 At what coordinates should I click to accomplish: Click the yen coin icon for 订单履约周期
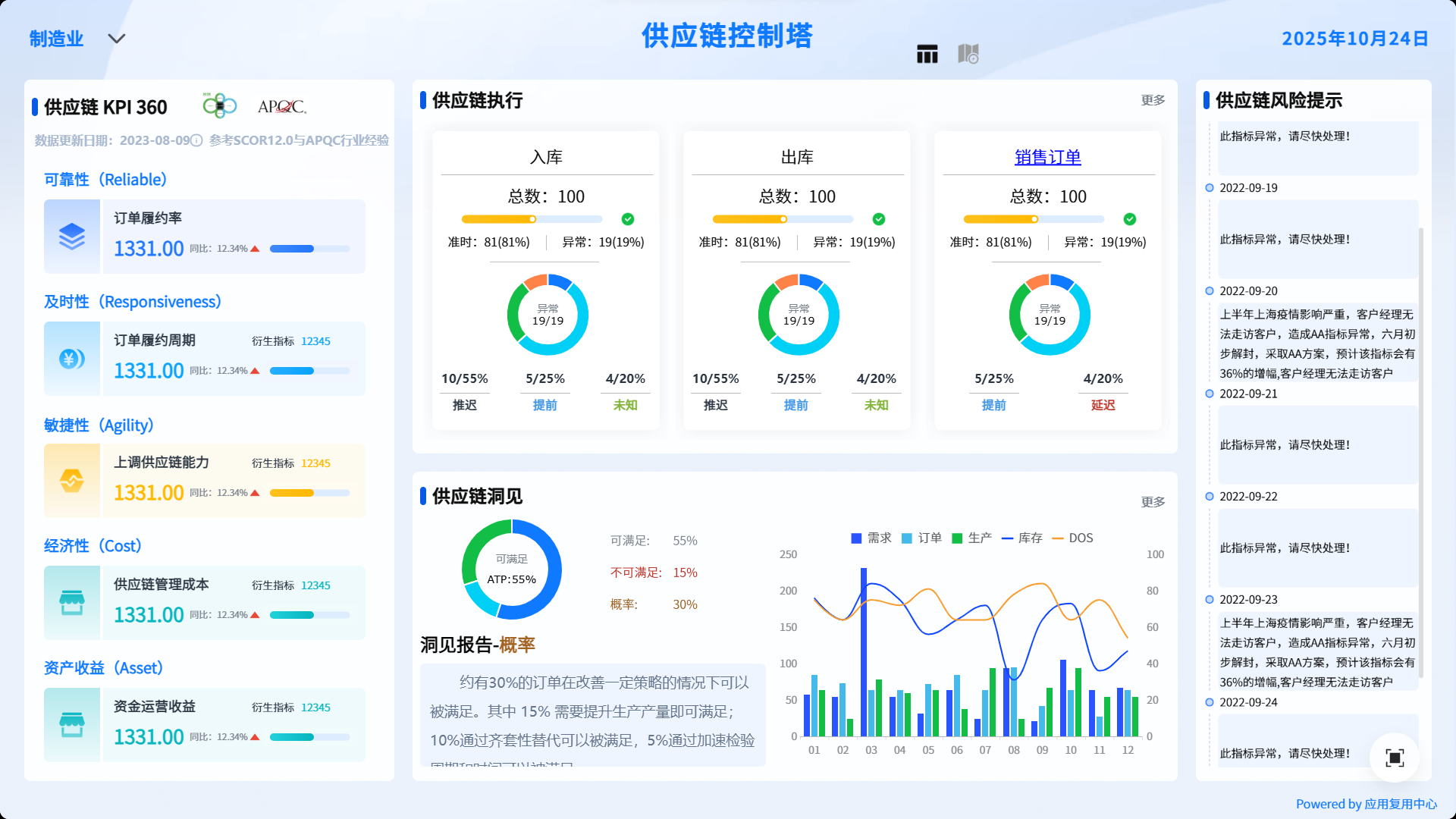click(72, 359)
